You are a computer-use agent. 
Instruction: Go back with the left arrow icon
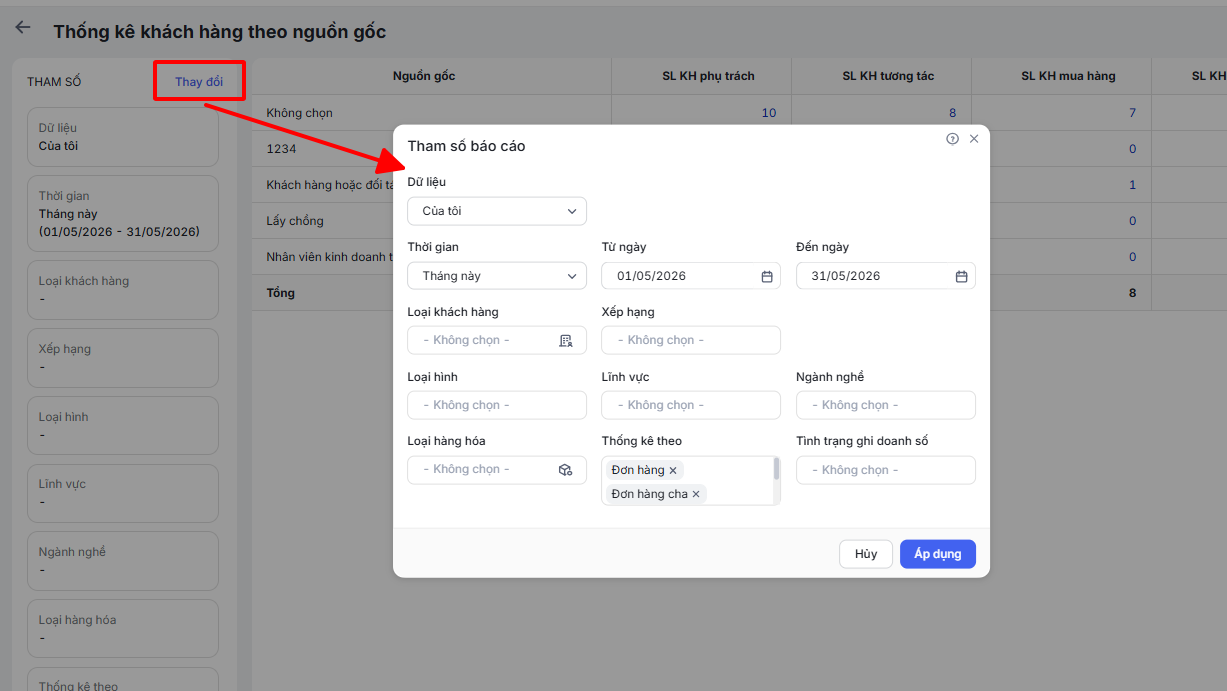[23, 28]
